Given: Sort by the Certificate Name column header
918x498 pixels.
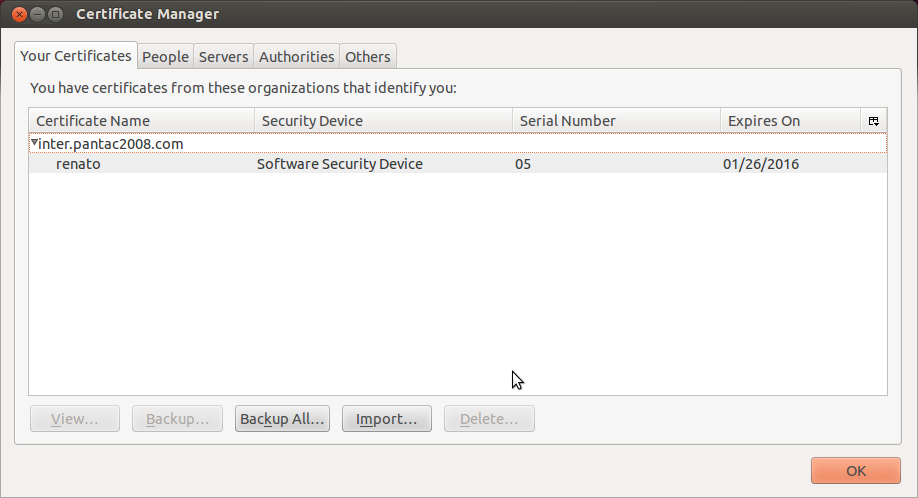Looking at the screenshot, I should pyautogui.click(x=141, y=121).
